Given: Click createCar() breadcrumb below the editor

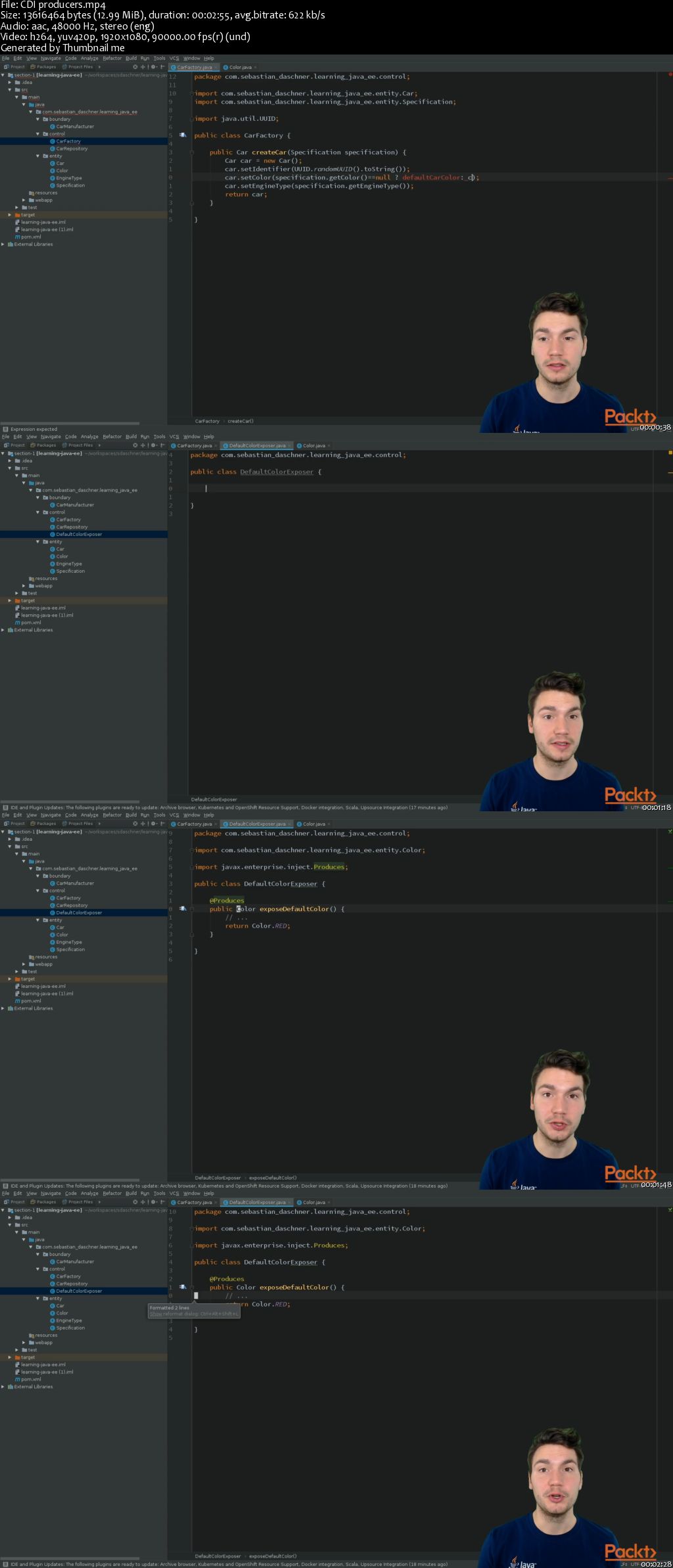Looking at the screenshot, I should point(241,421).
